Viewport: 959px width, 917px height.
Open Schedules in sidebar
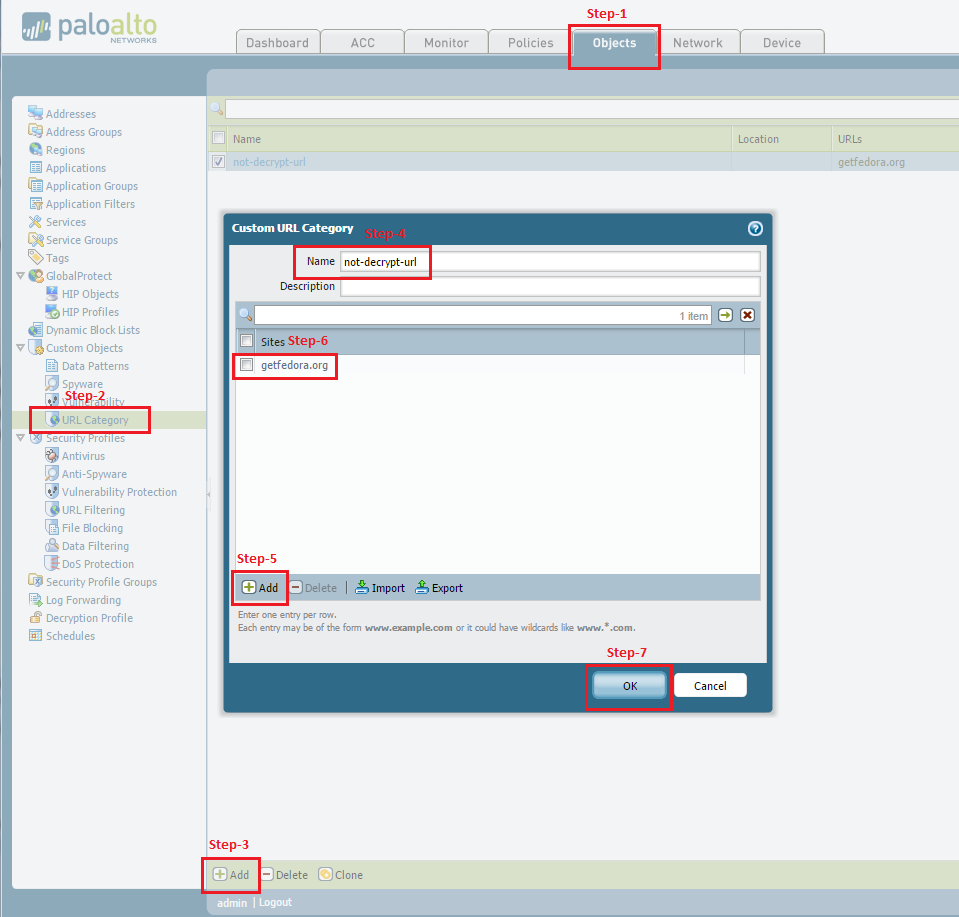coord(70,636)
